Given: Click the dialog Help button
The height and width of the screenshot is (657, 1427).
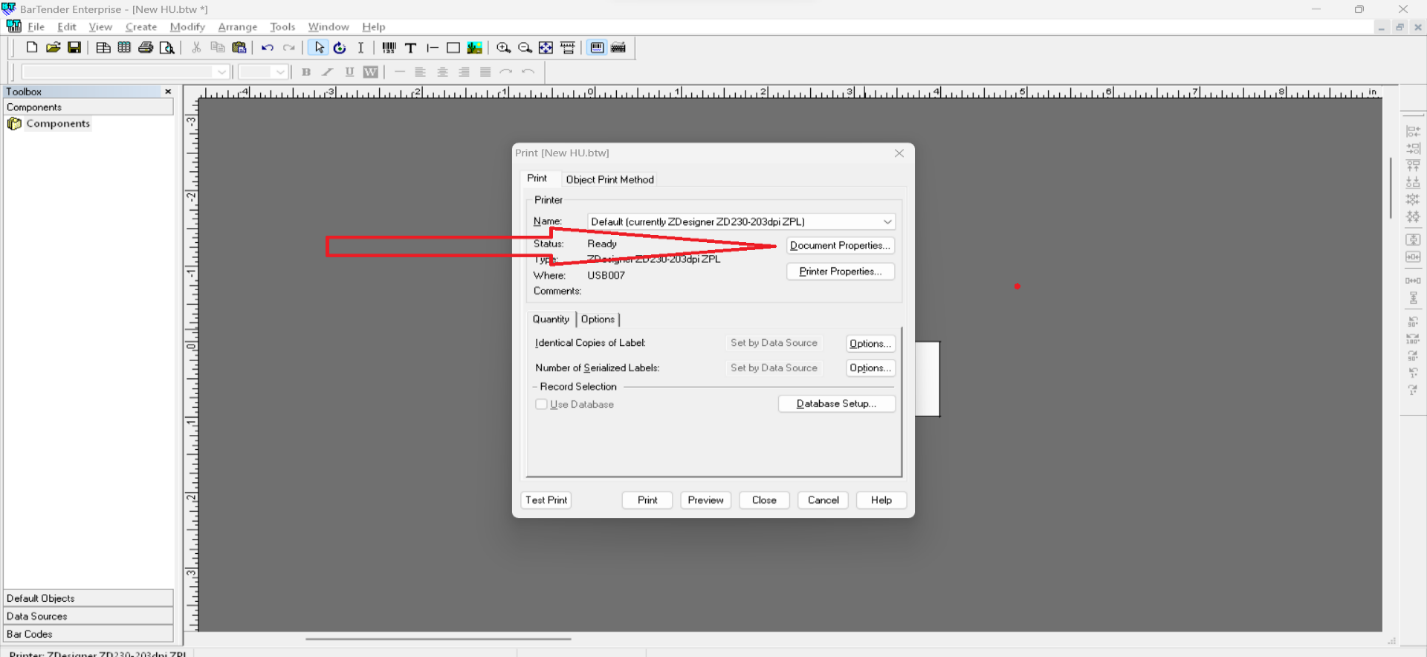Looking at the screenshot, I should point(881,500).
